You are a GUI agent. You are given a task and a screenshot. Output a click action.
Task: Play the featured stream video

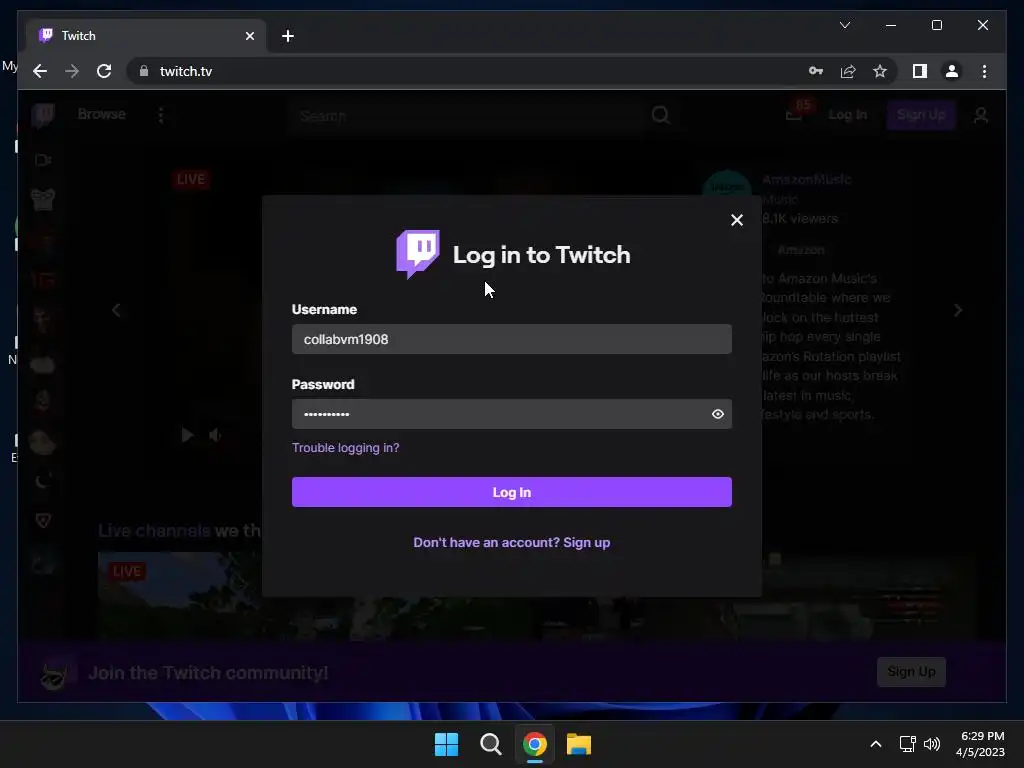pos(187,435)
